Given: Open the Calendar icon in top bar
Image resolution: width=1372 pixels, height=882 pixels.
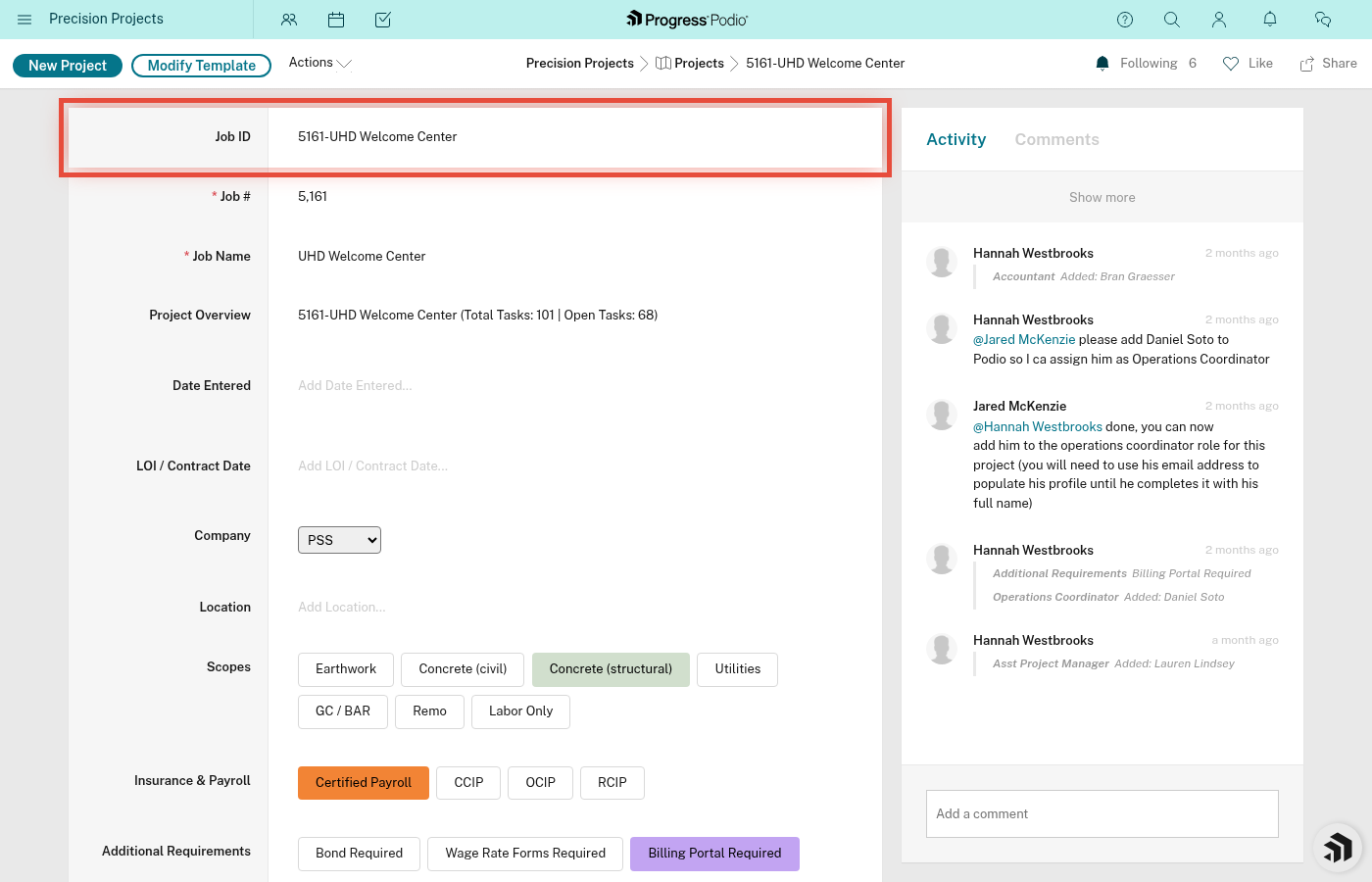Looking at the screenshot, I should tap(336, 20).
